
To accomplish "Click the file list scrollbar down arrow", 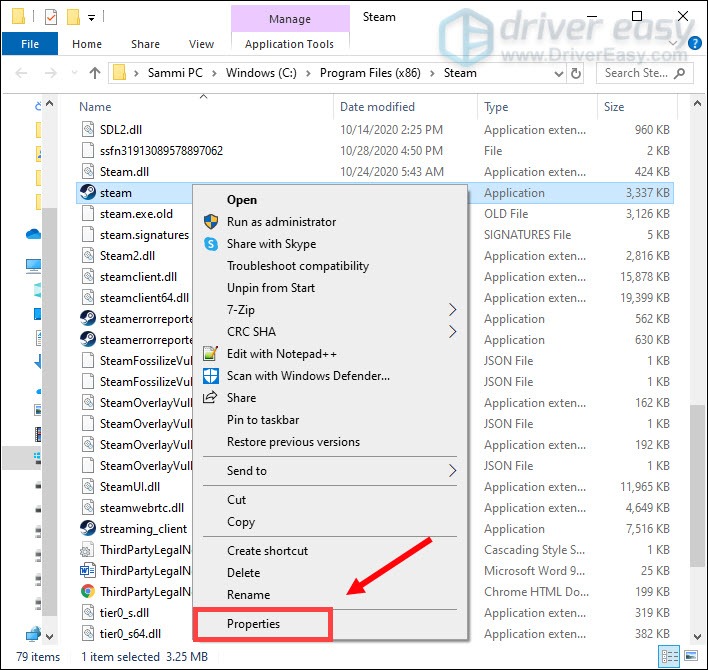I will (697, 637).
